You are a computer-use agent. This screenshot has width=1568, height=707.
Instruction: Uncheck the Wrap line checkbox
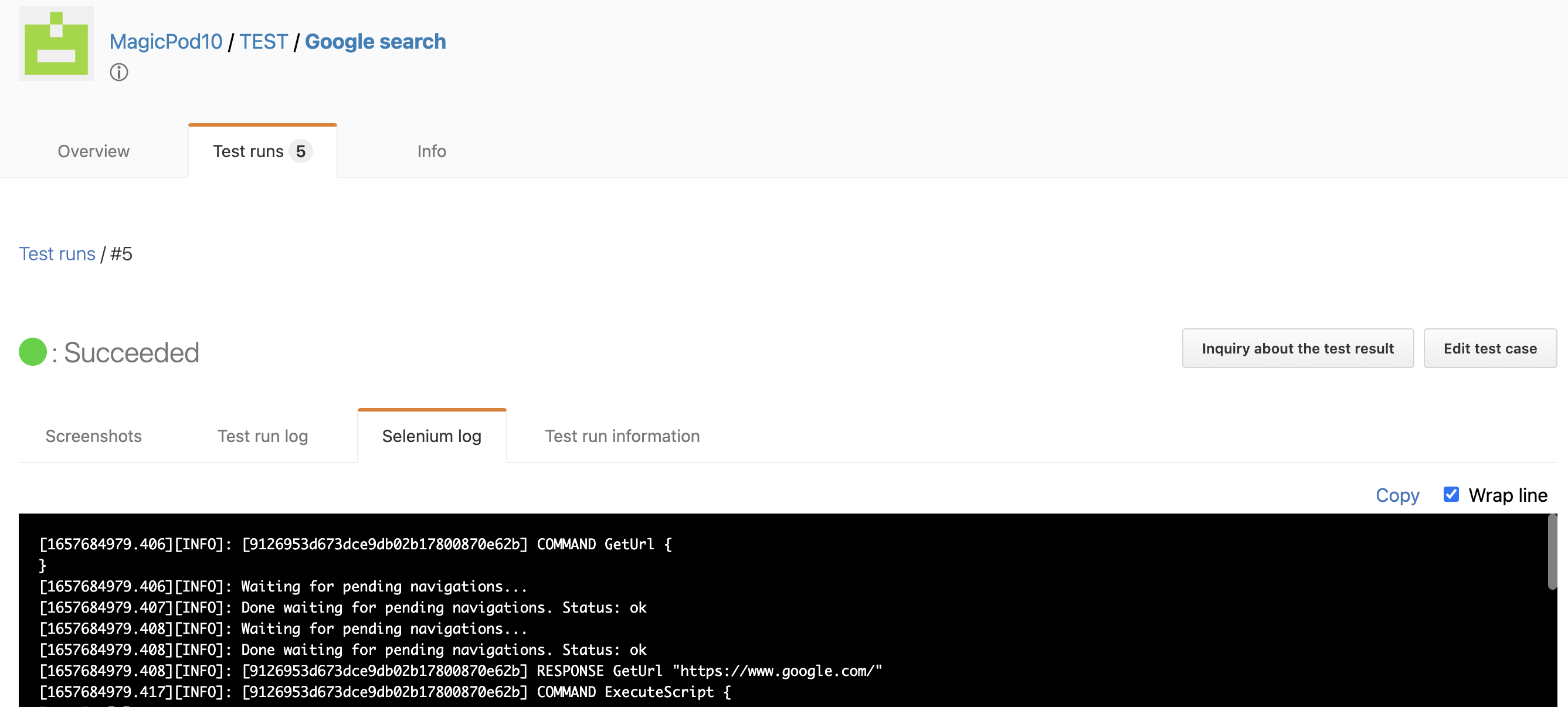[1451, 494]
